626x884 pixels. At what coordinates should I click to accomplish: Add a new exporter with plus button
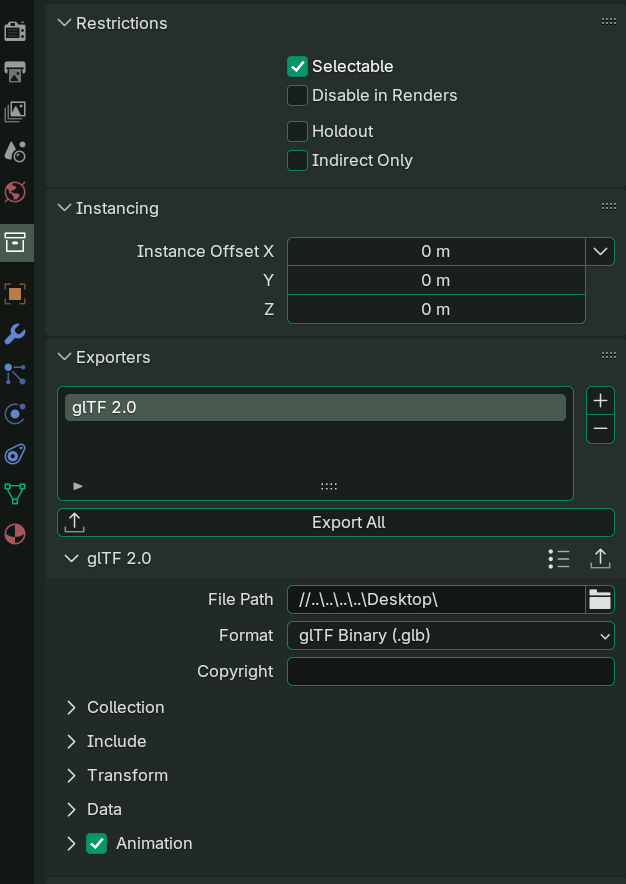pyautogui.click(x=601, y=401)
